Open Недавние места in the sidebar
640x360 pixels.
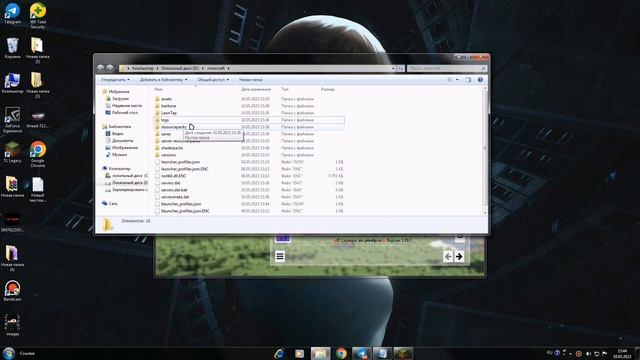click(x=123, y=106)
